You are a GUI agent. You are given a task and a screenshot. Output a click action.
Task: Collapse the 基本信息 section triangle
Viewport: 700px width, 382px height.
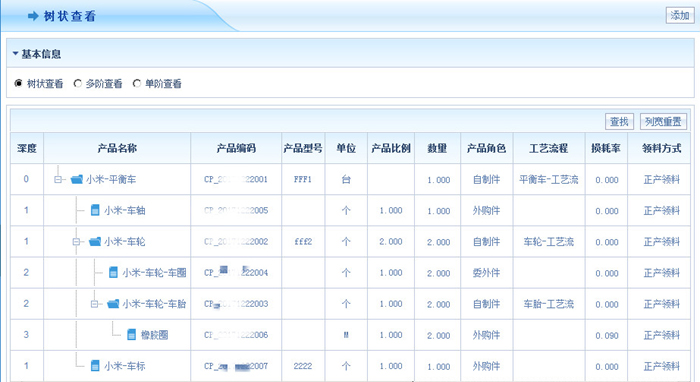(x=16, y=54)
